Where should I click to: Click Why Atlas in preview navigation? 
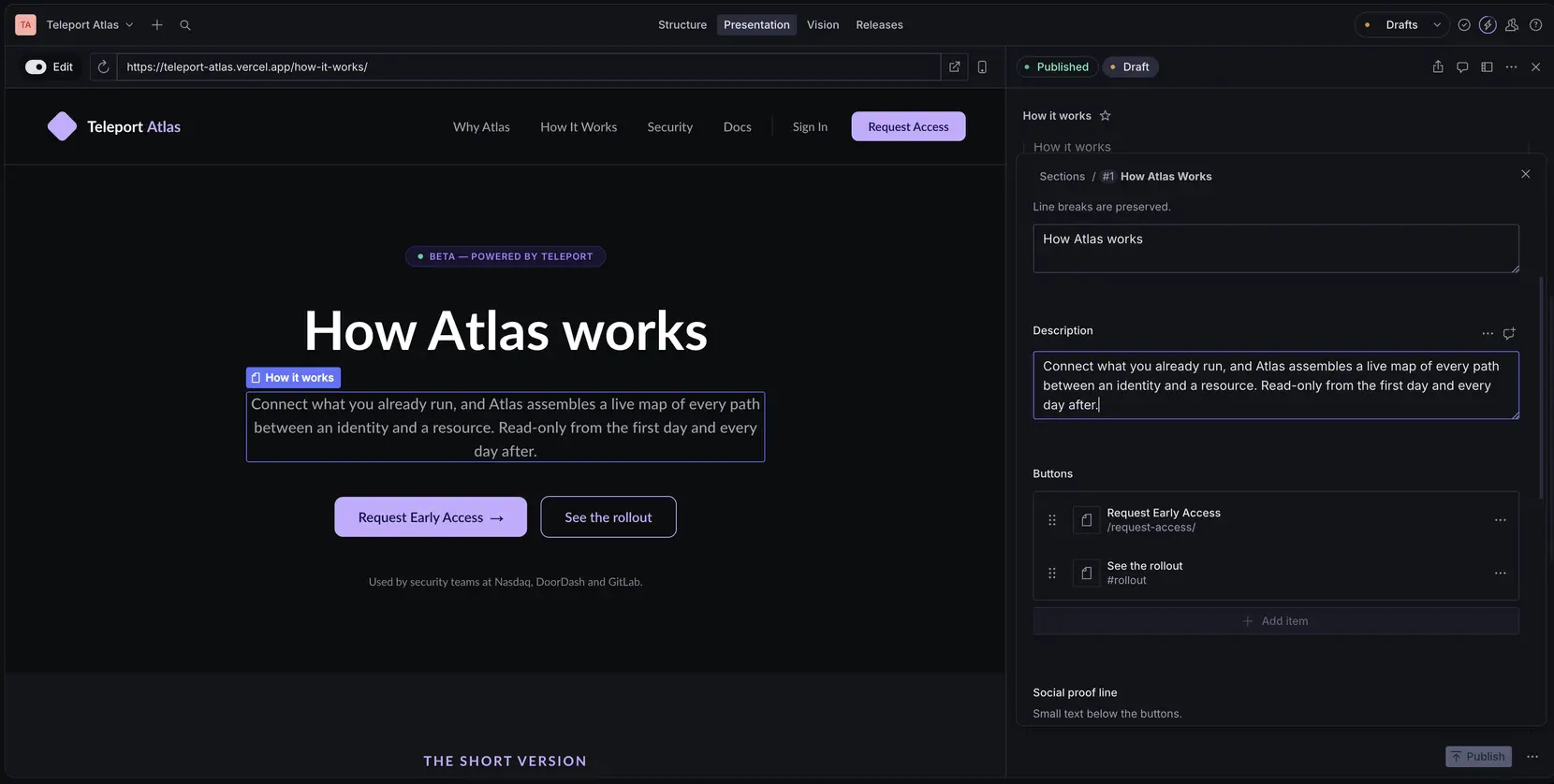click(481, 127)
